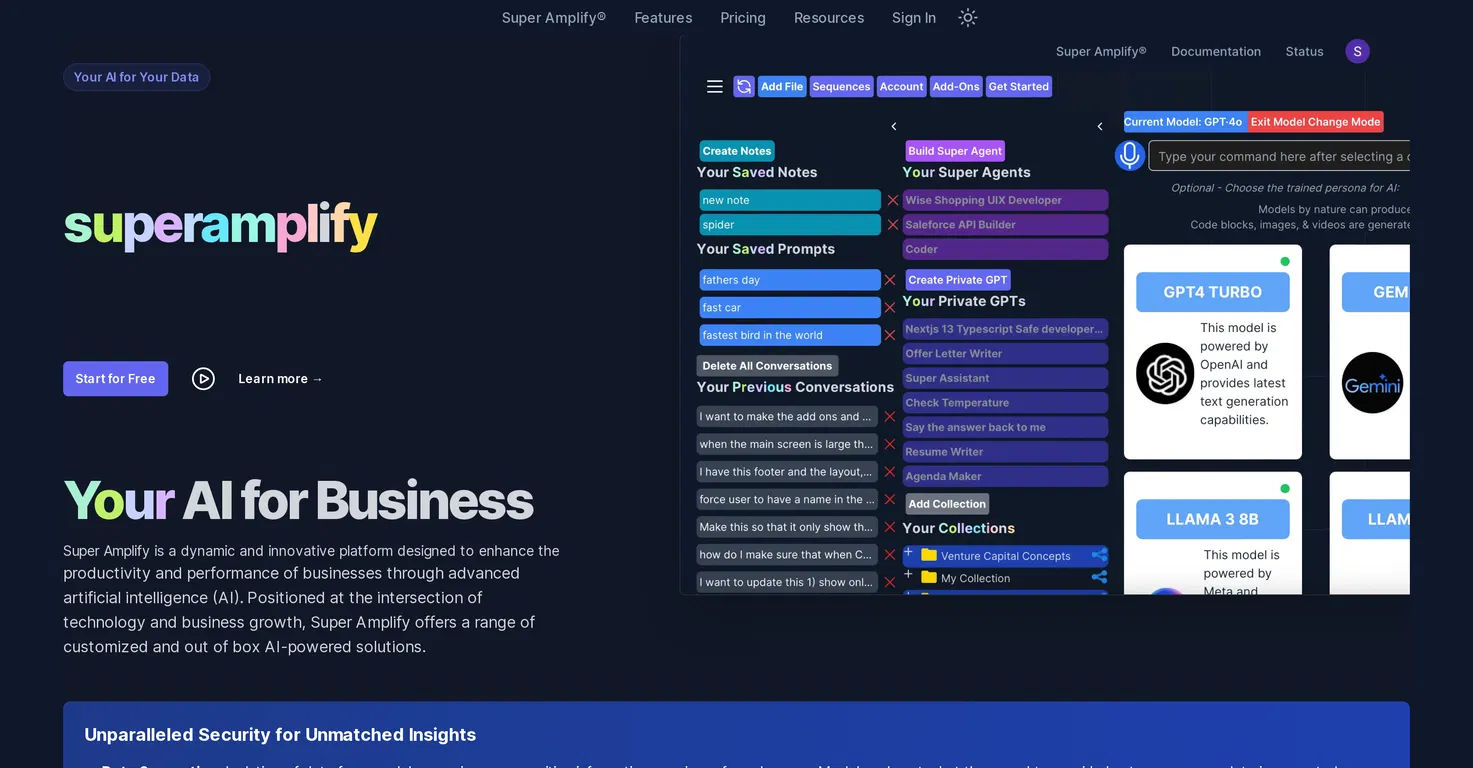
Task: Expand My Collection with plus sign
Action: pyautogui.click(x=909, y=574)
